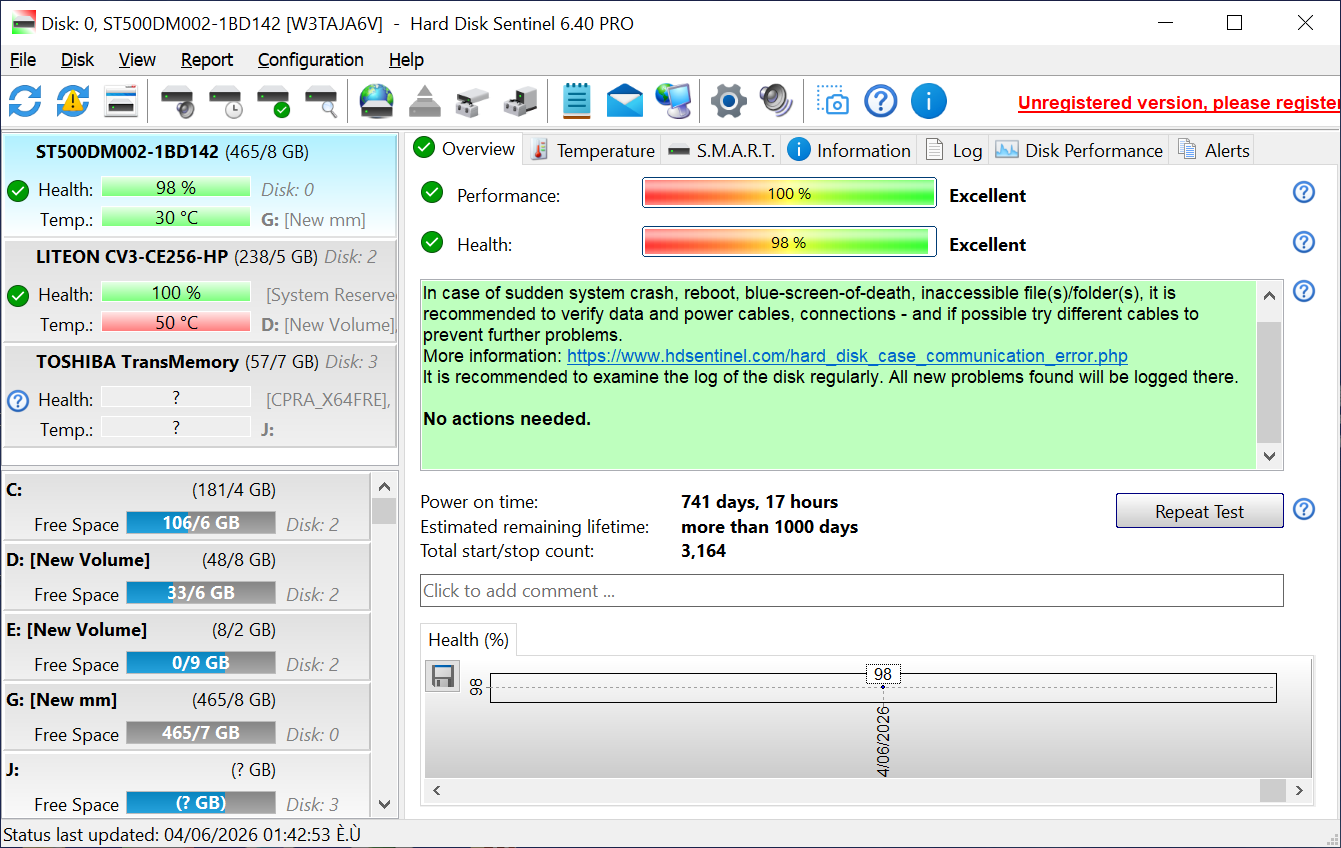Click the disk with magnifier toolbar icon

(x=322, y=101)
